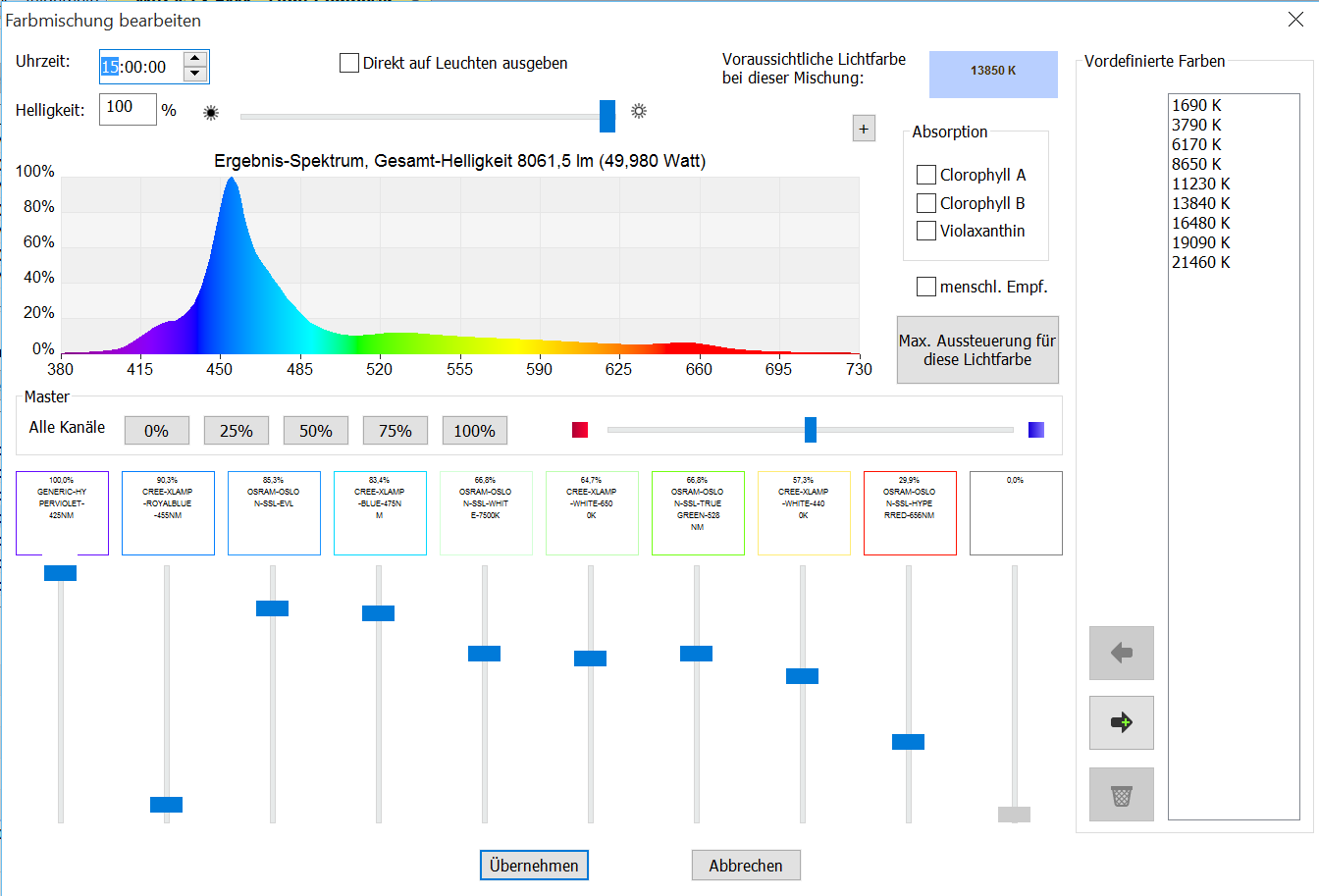Click the add-color arrow icon with plus
This screenshot has width=1319, height=896.
click(x=1121, y=723)
